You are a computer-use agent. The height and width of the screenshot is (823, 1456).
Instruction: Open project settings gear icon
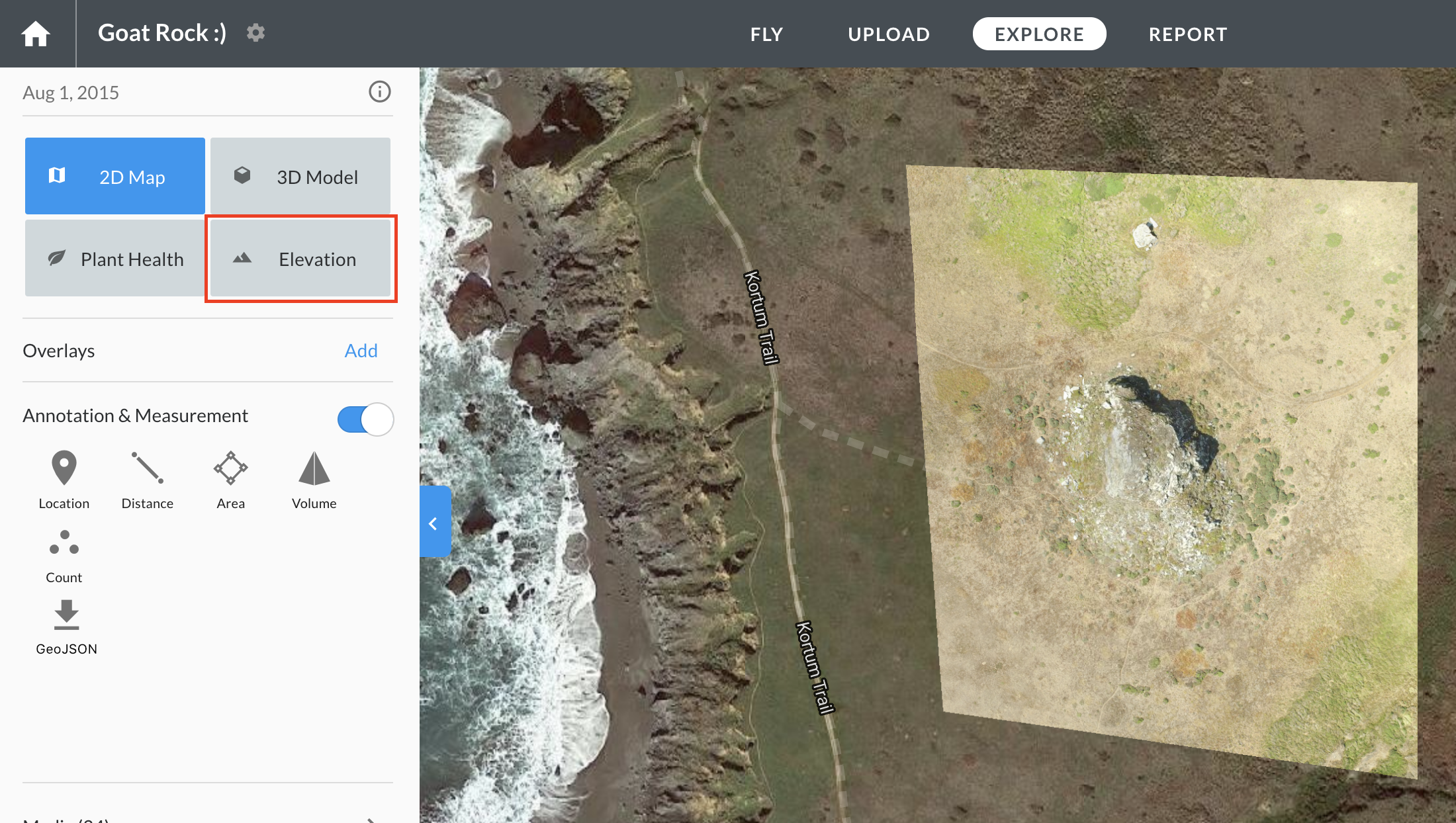tap(255, 32)
